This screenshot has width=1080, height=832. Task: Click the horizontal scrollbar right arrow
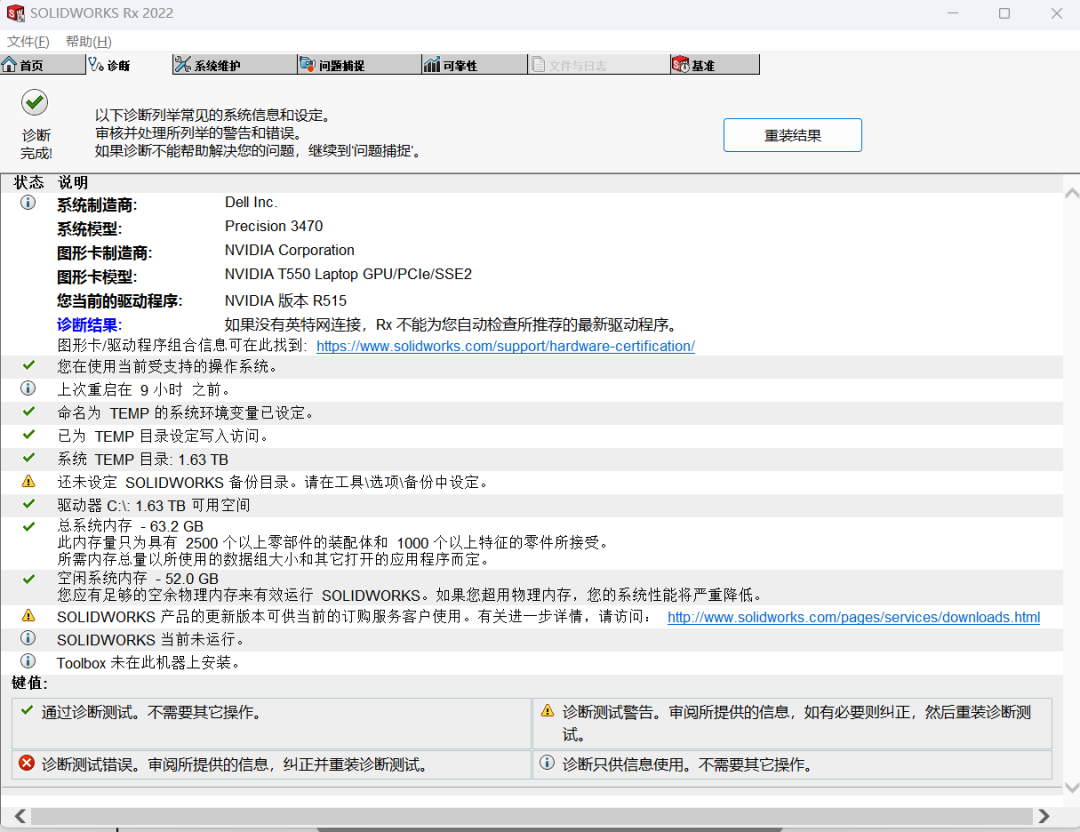(1044, 816)
